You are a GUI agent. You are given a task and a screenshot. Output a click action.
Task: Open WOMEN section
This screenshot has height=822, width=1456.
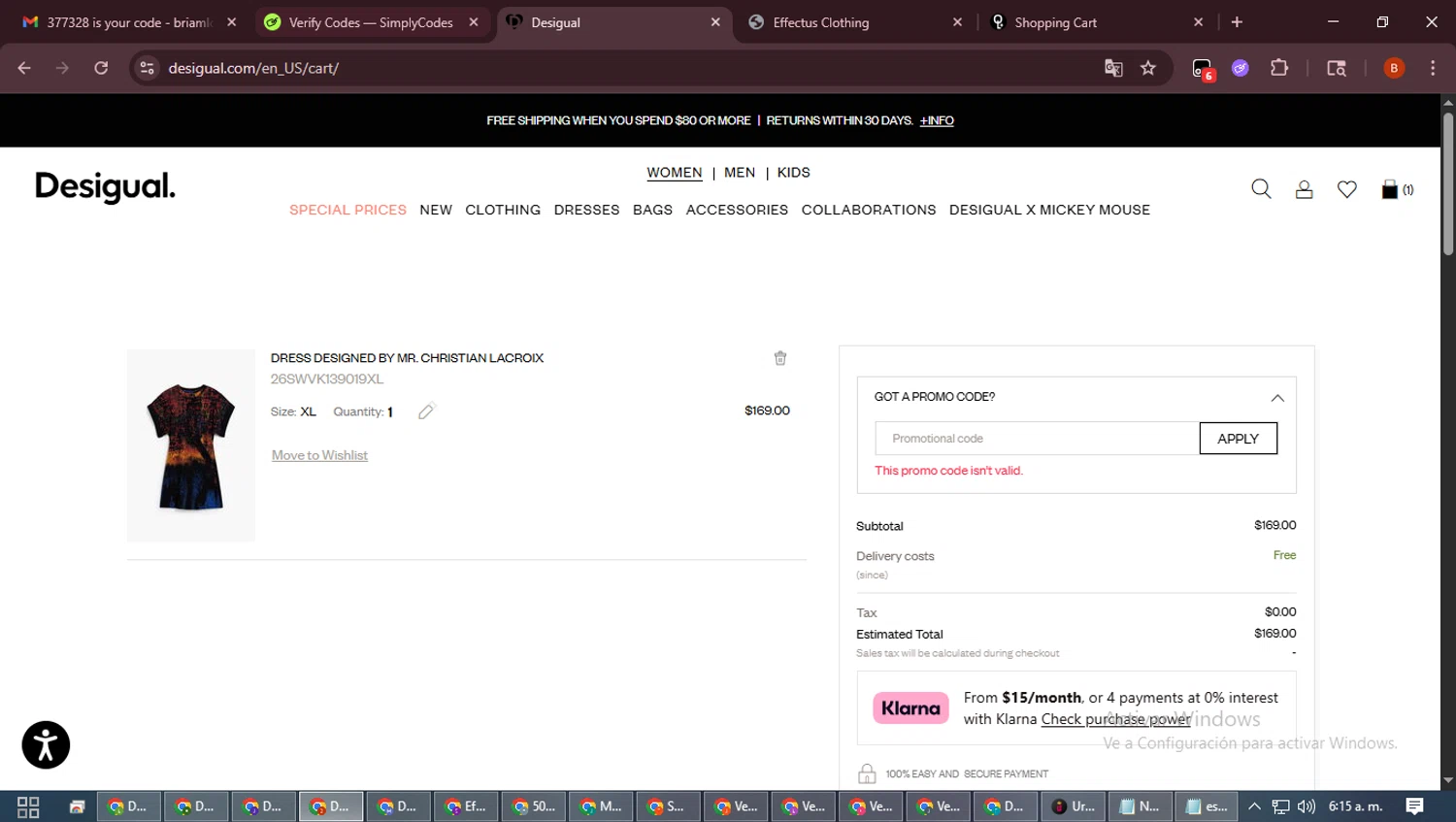pyautogui.click(x=675, y=172)
